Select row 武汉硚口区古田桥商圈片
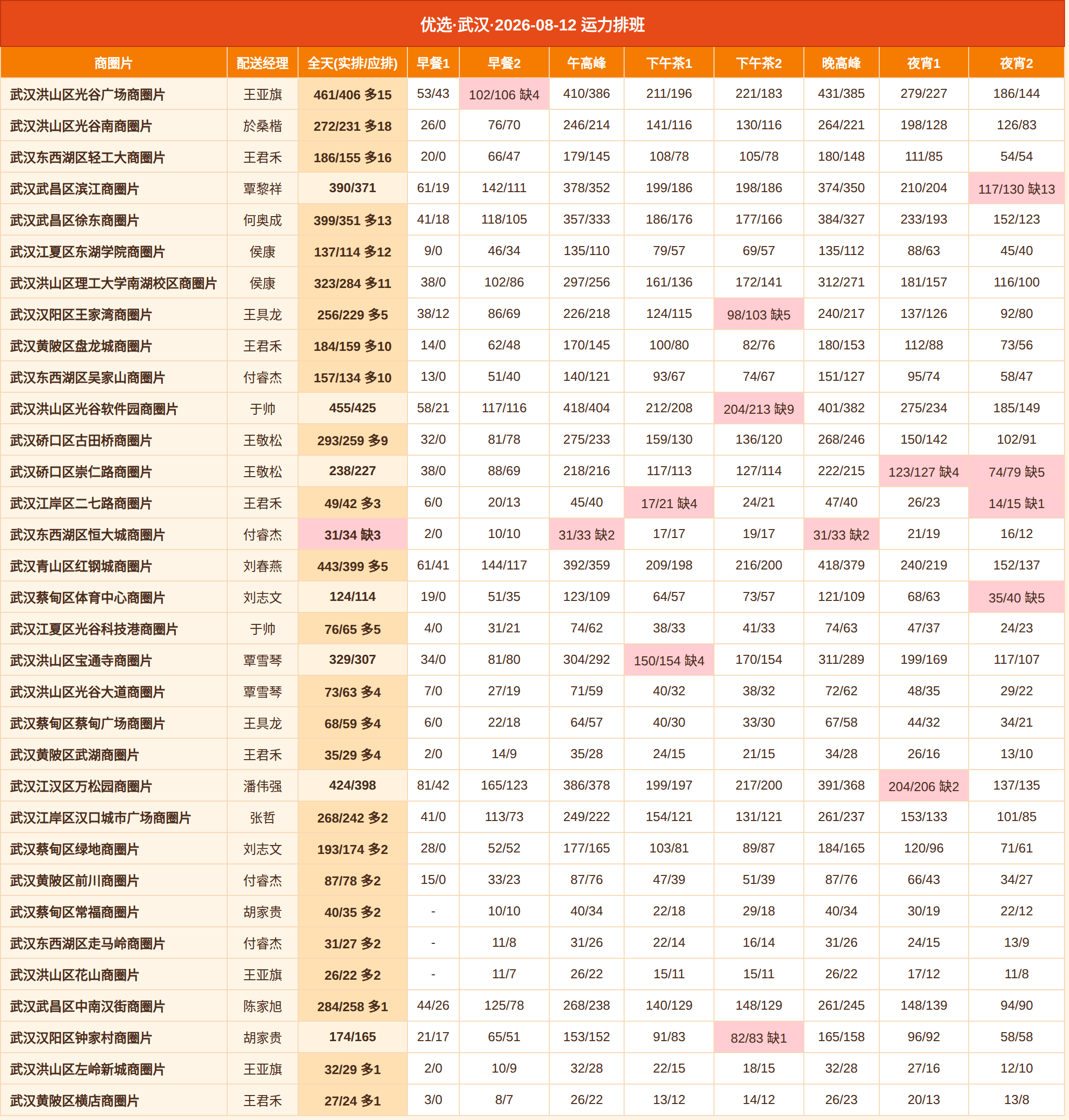Image resolution: width=1069 pixels, height=1120 pixels. click(x=532, y=440)
